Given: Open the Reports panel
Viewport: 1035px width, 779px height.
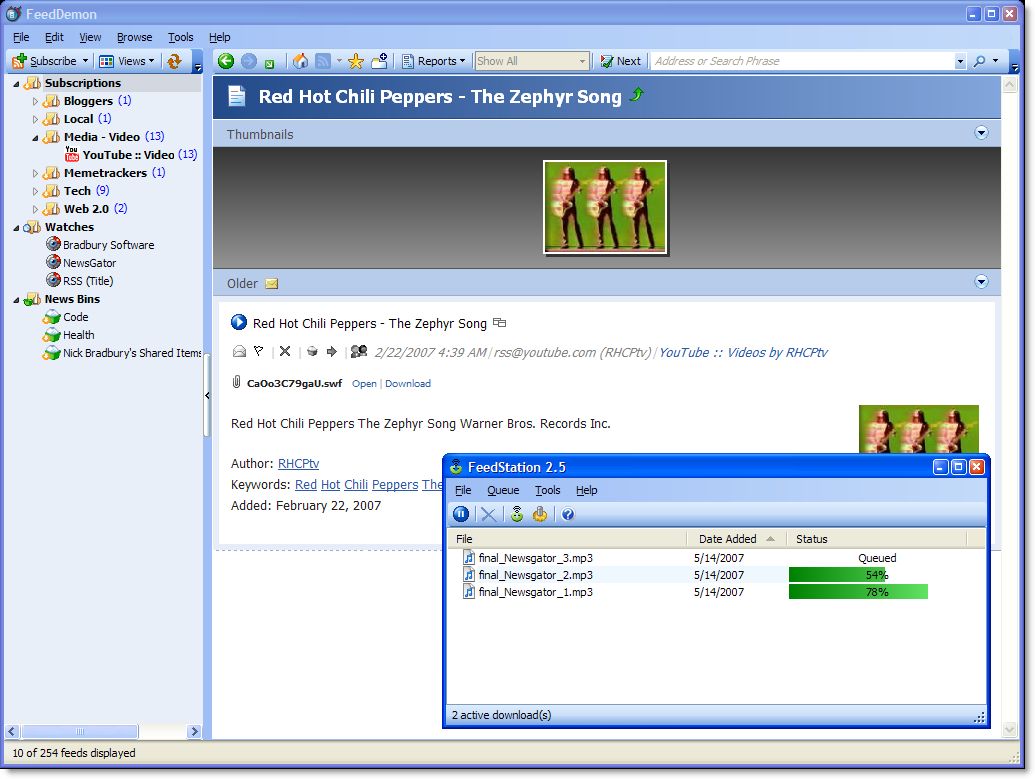Looking at the screenshot, I should coord(433,61).
